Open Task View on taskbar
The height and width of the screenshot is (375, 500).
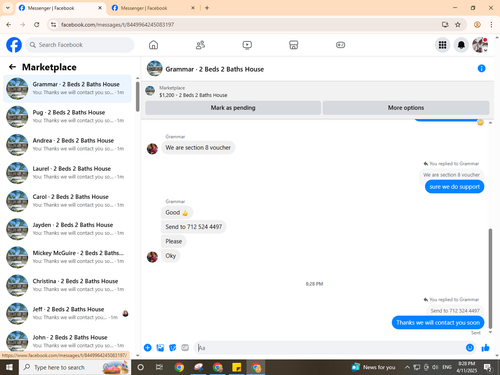tap(159, 367)
